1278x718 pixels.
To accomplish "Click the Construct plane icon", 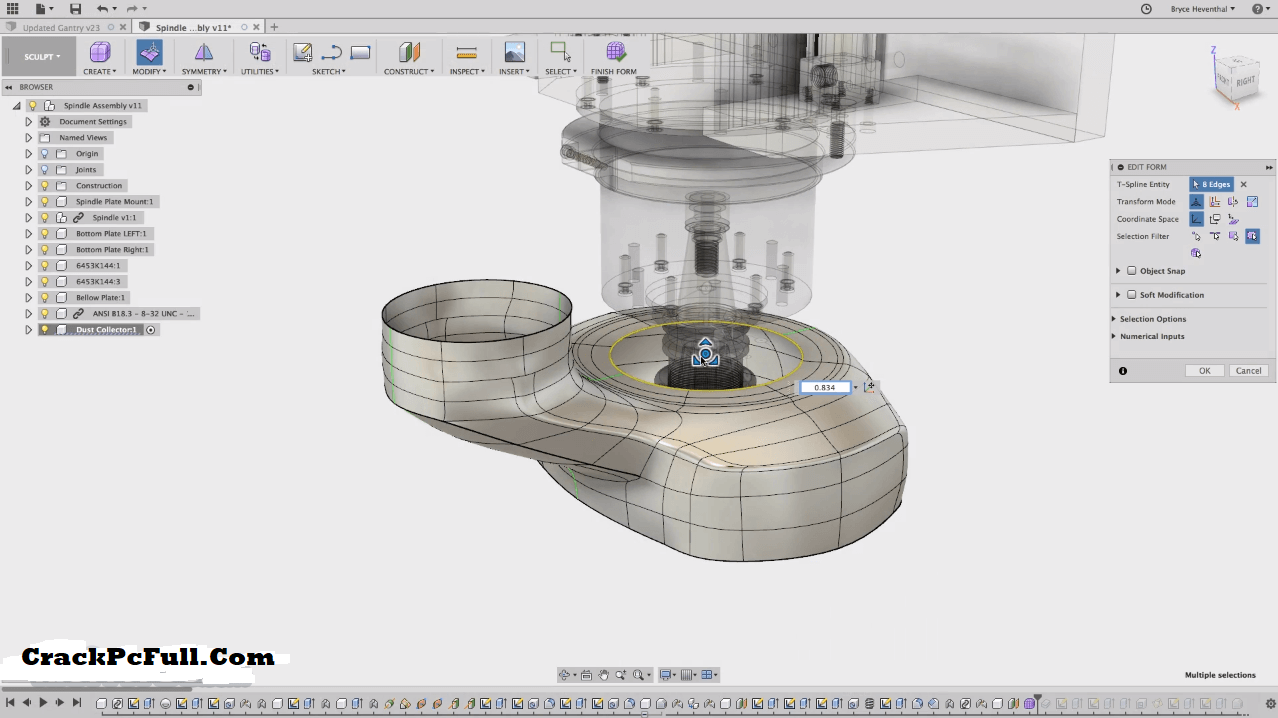I will click(x=408, y=53).
